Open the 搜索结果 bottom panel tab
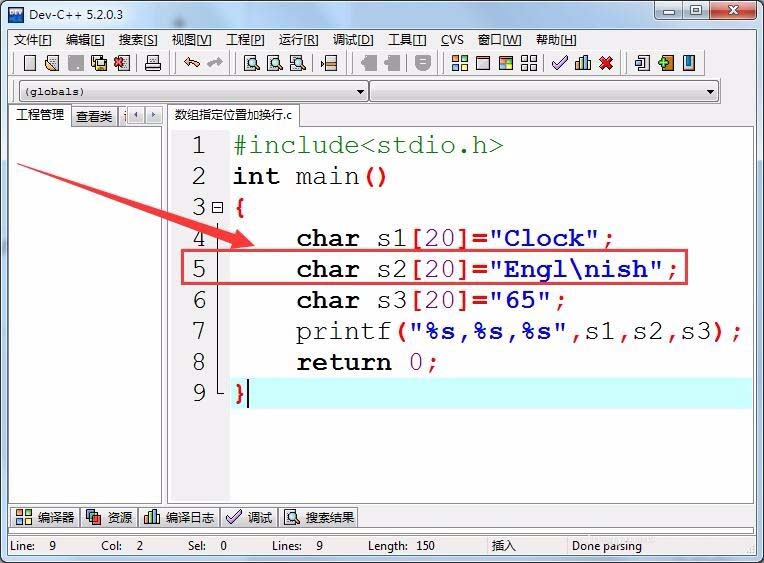The width and height of the screenshot is (764, 563). click(x=320, y=517)
